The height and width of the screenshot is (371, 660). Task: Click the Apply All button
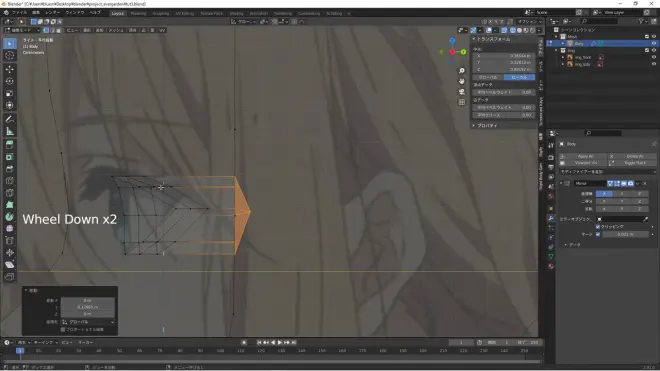[x=582, y=156]
